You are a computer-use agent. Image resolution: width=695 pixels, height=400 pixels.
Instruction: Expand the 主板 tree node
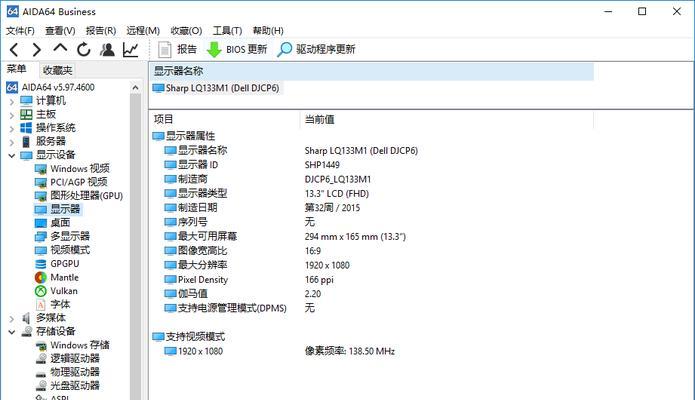pos(12,115)
